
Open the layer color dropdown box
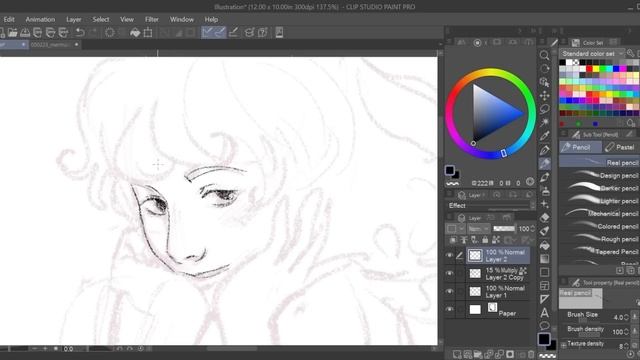456,229
